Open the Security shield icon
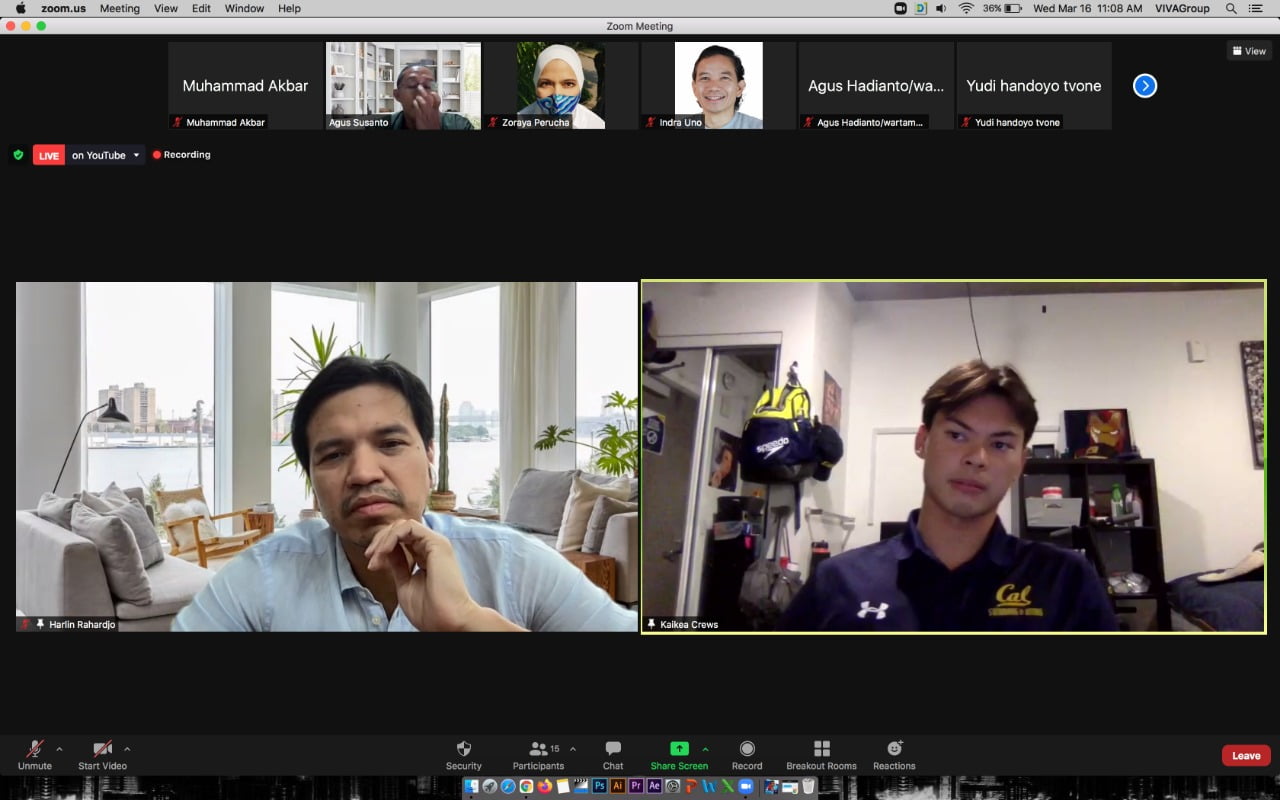This screenshot has width=1280, height=800. pyautogui.click(x=463, y=749)
